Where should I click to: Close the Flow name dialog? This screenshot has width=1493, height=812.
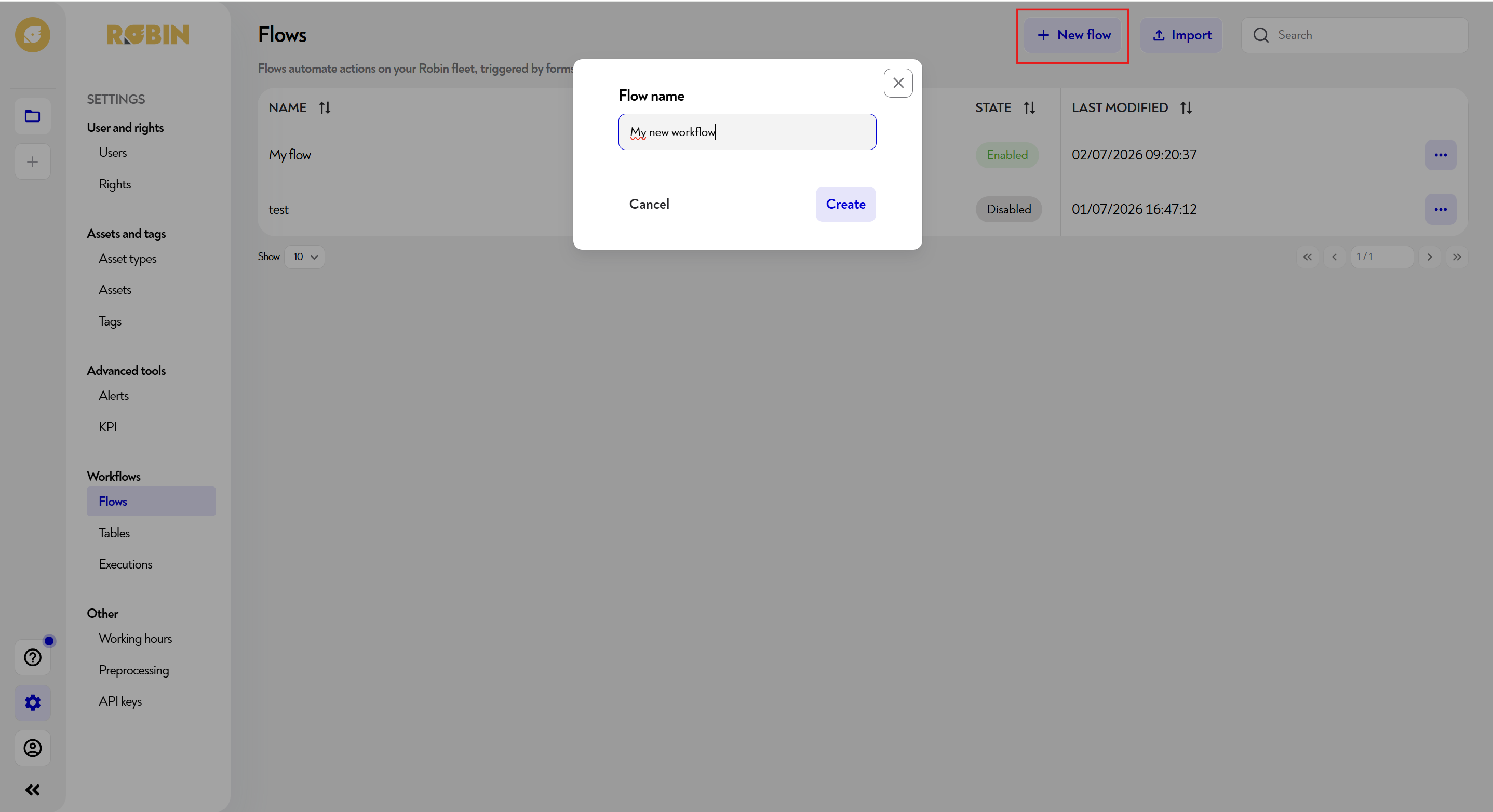(x=898, y=83)
